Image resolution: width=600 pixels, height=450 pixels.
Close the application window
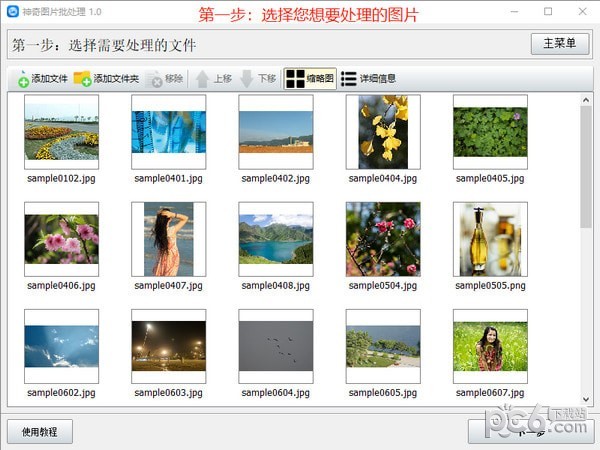[x=582, y=11]
